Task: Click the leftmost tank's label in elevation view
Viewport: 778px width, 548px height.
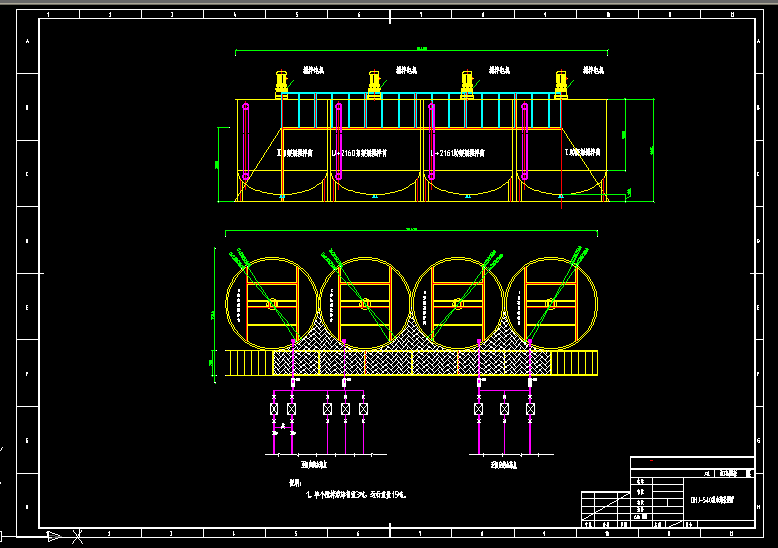Action: pyautogui.click(x=295, y=153)
